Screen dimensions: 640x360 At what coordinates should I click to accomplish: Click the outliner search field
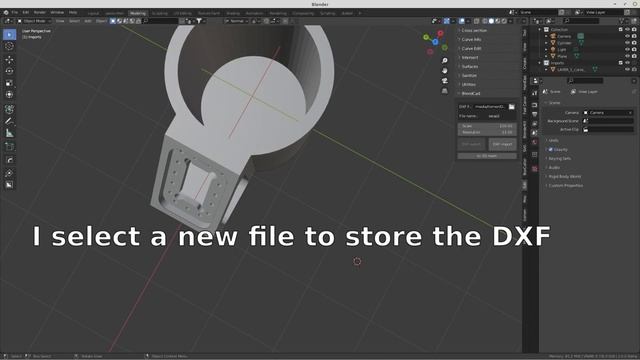pyautogui.click(x=581, y=20)
